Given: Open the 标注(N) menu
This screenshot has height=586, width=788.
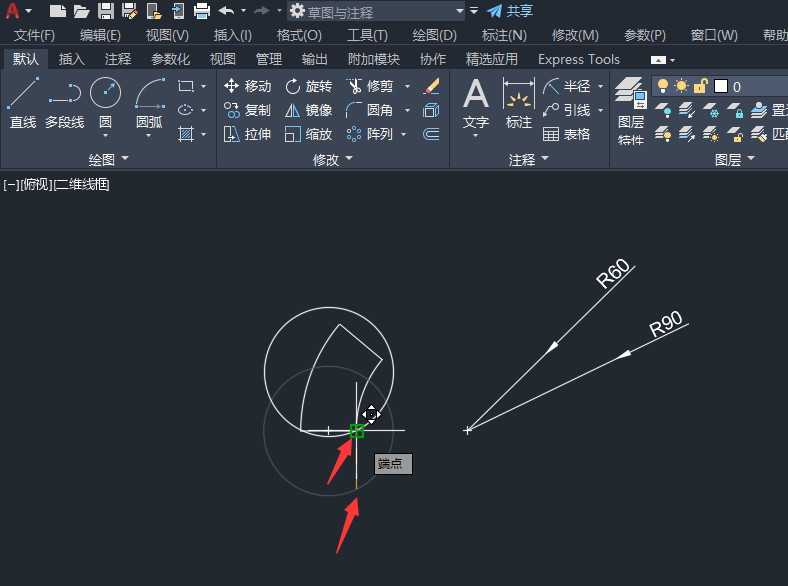Looking at the screenshot, I should 504,35.
